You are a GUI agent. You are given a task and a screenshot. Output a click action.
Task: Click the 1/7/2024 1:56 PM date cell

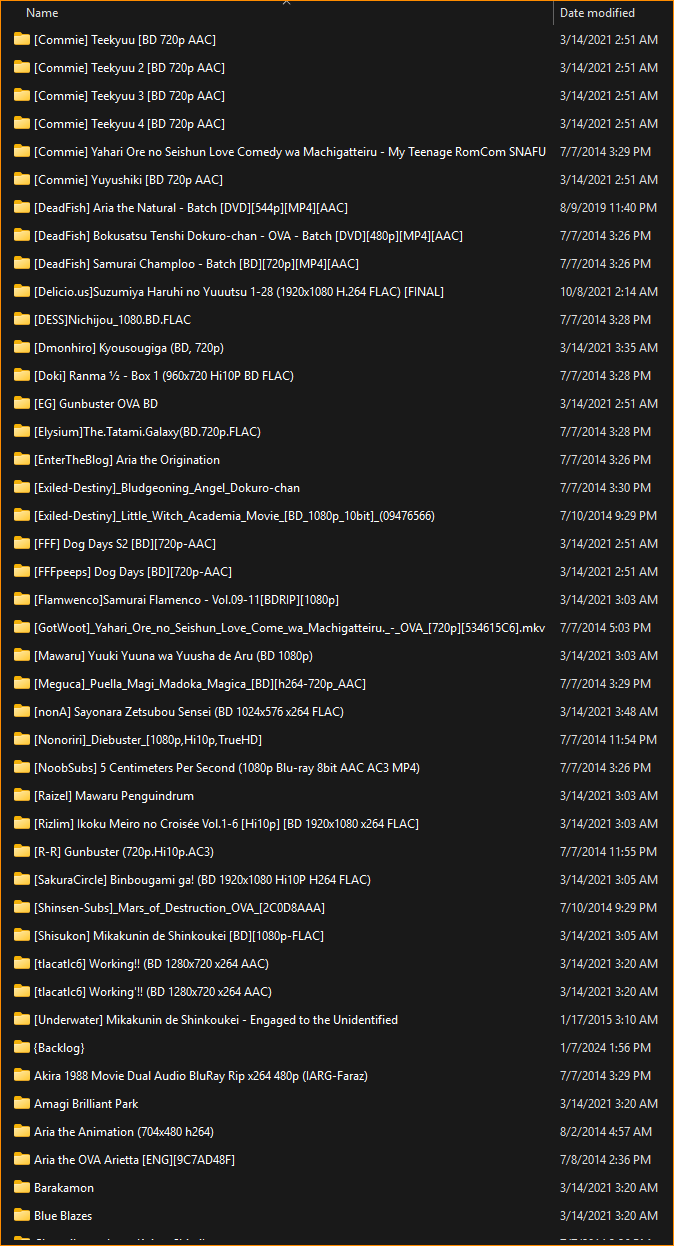coord(605,1048)
